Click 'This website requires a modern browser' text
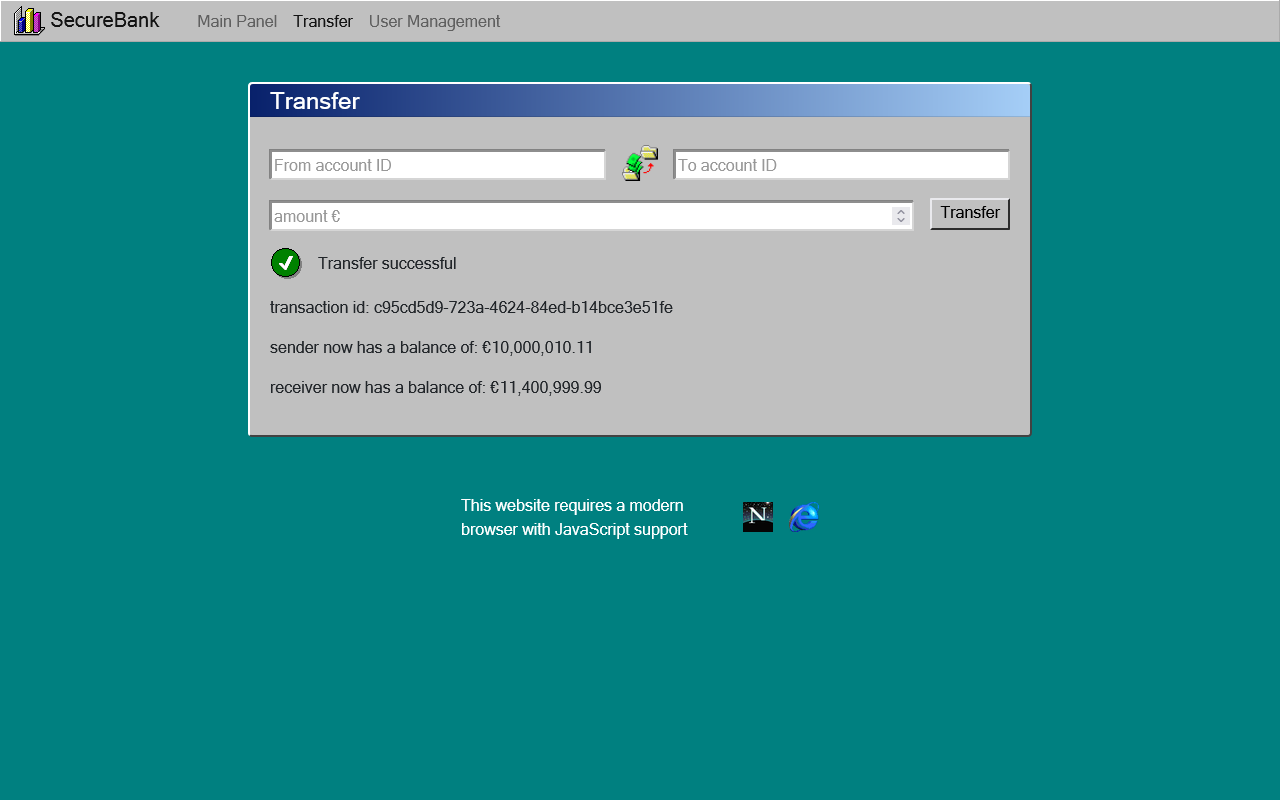Screen dimensions: 1280x800 pyautogui.click(x=574, y=517)
